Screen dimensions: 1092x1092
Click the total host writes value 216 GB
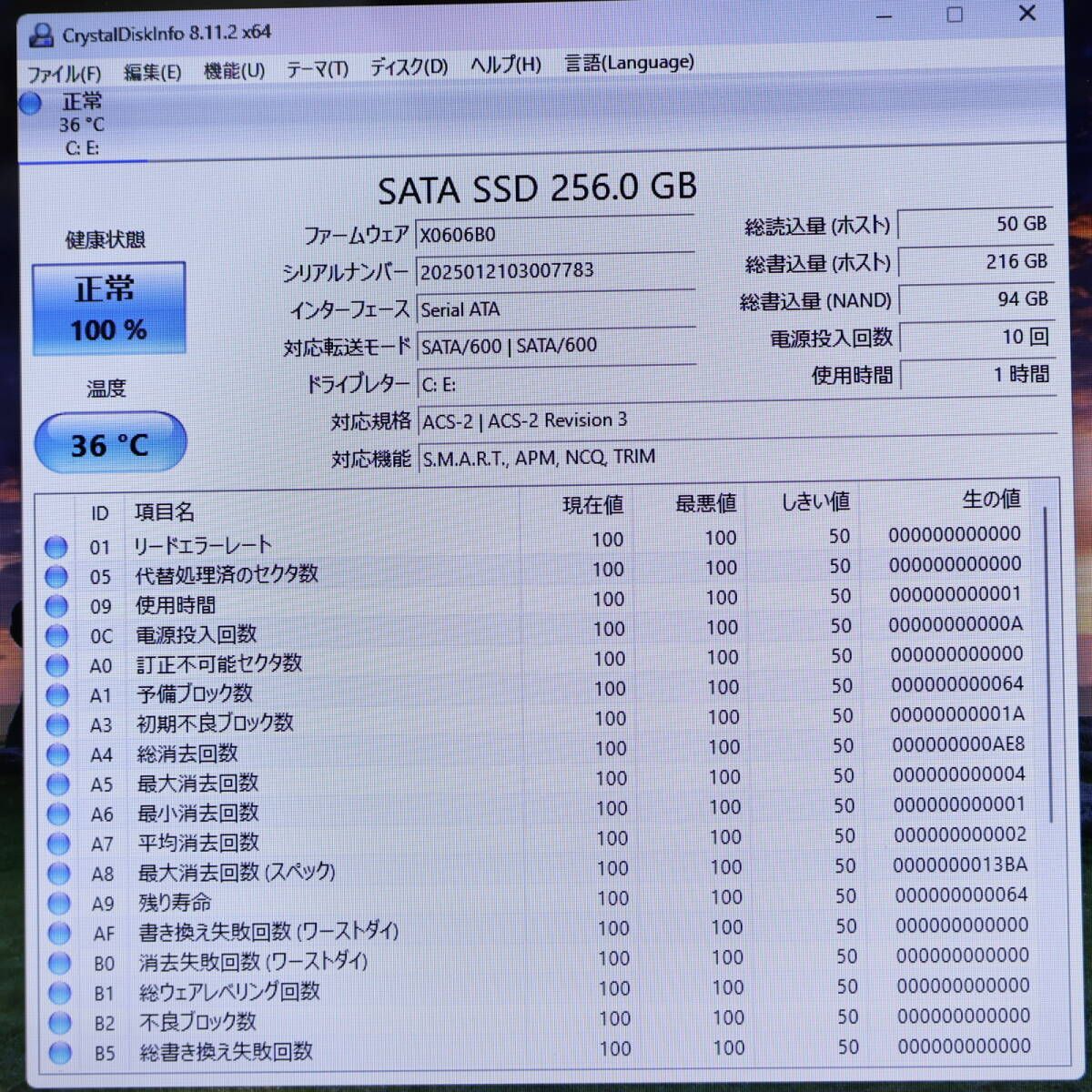pos(976,262)
